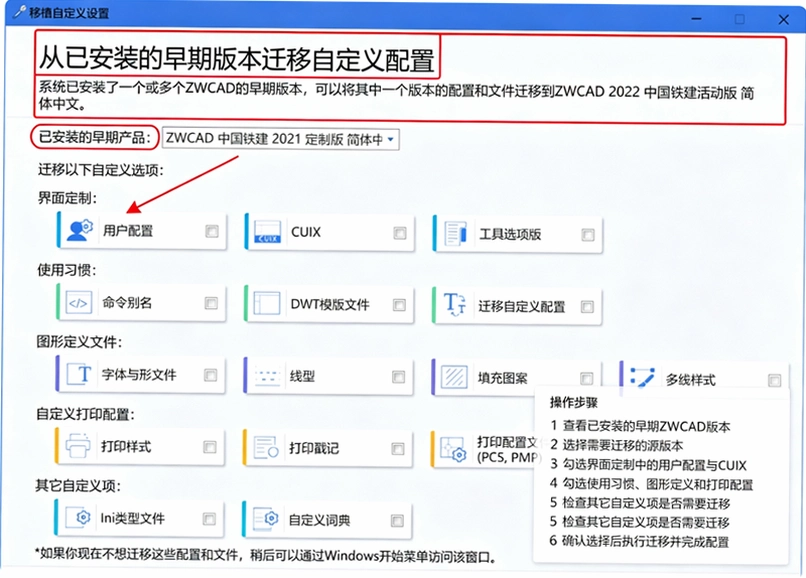
Task: Click the 命令别名 label text
Action: [127, 303]
